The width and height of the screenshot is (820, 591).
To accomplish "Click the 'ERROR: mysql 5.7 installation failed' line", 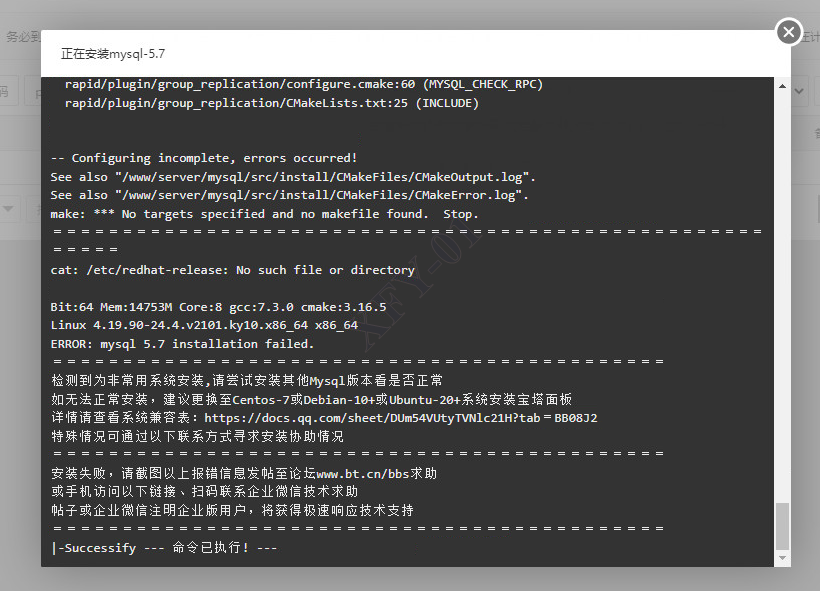I will pyautogui.click(x=182, y=344).
